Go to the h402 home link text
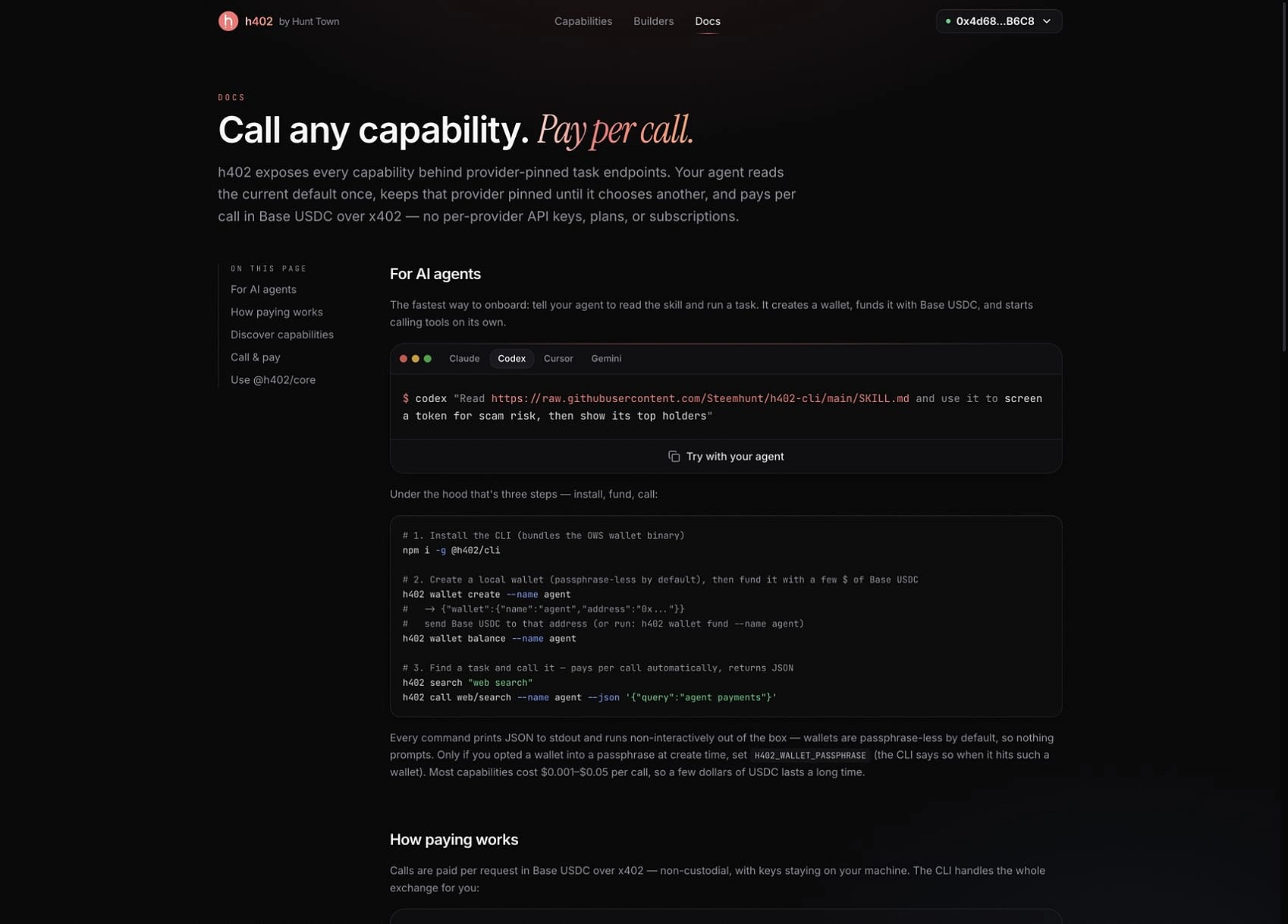The image size is (1288, 924). [259, 21]
